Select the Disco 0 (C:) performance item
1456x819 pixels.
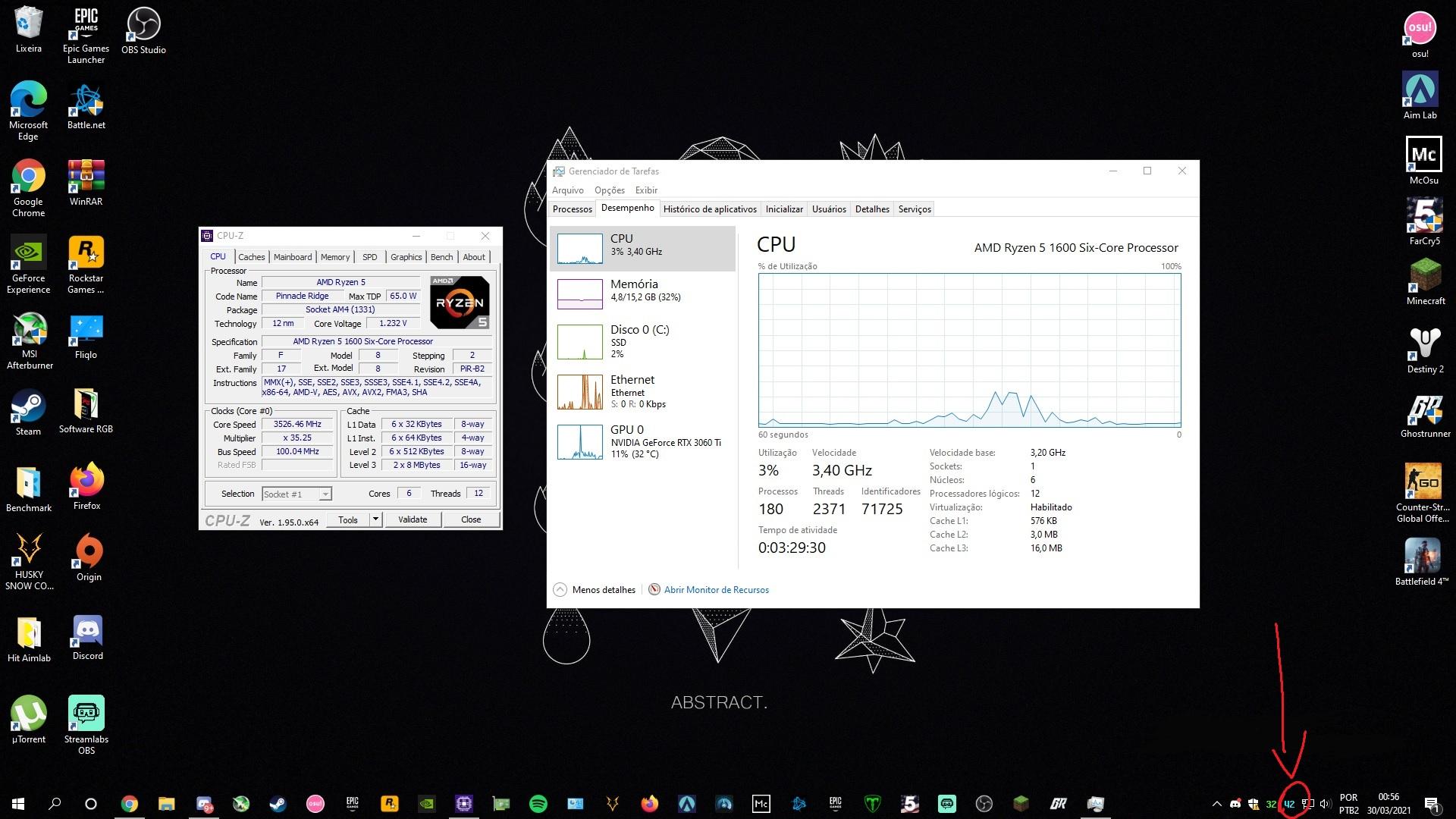point(642,341)
